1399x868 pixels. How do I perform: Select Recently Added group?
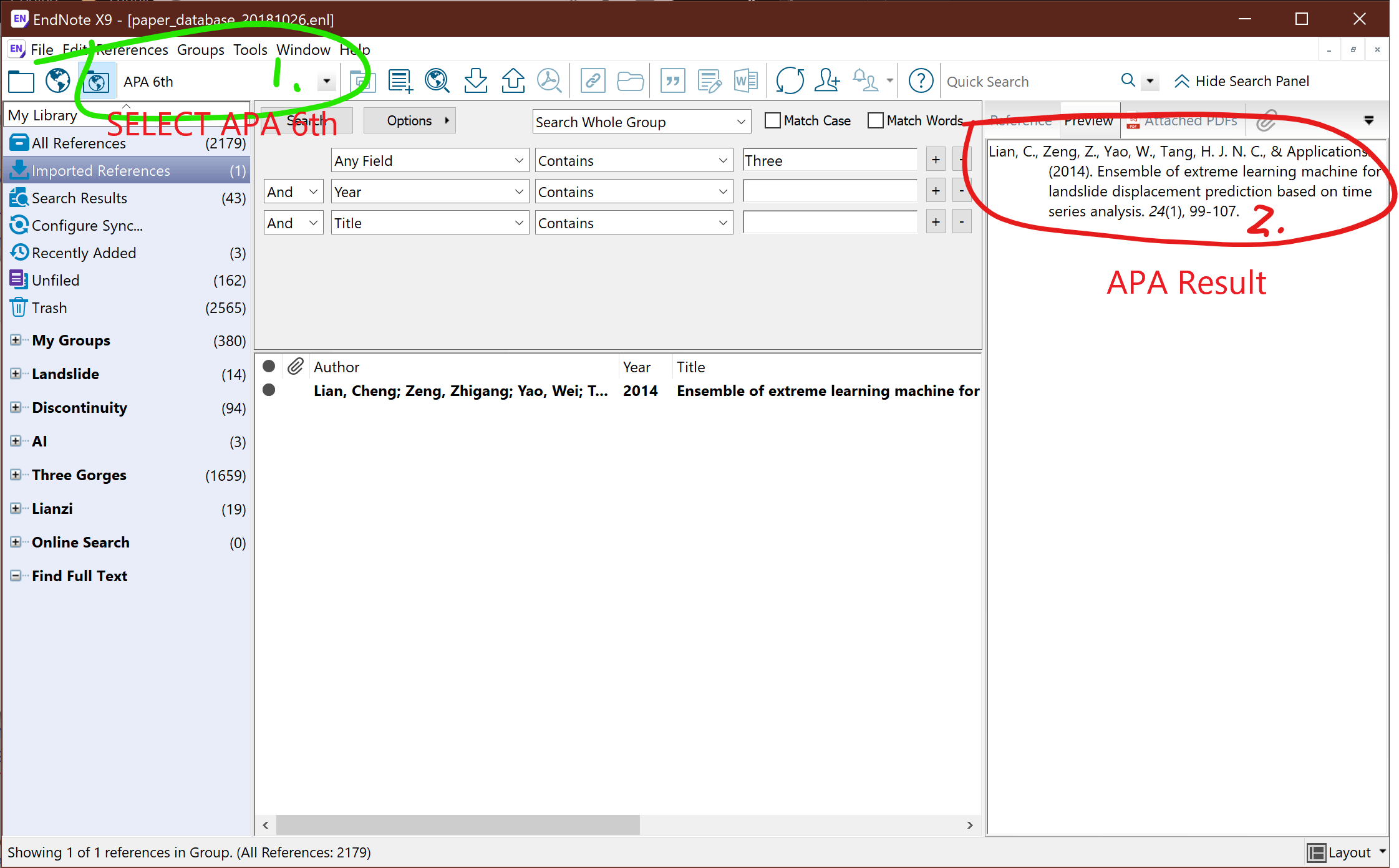127,253
